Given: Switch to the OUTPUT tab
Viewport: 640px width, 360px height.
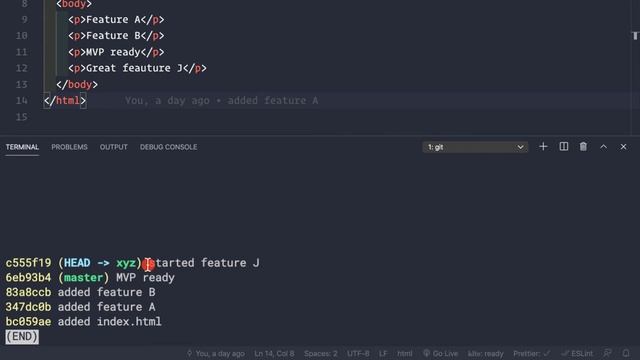Looking at the screenshot, I should click(x=113, y=147).
